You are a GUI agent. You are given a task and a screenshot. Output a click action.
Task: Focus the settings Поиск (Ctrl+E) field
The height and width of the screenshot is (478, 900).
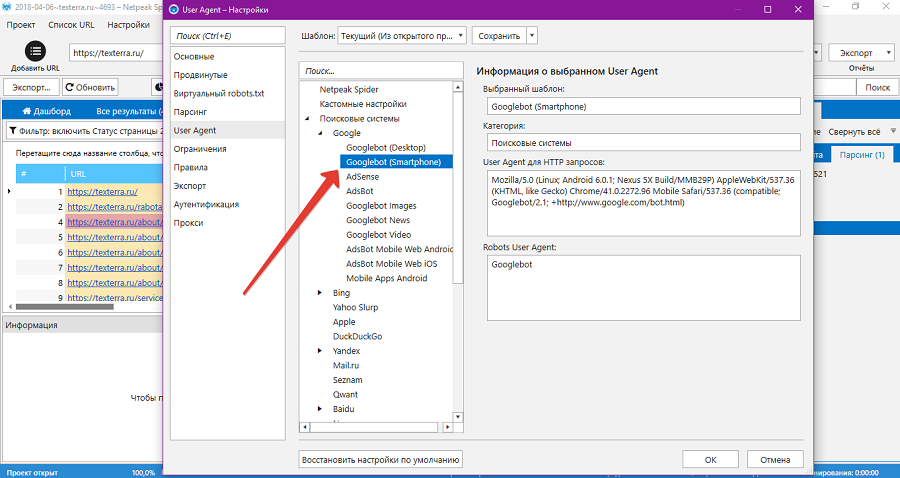coord(227,36)
